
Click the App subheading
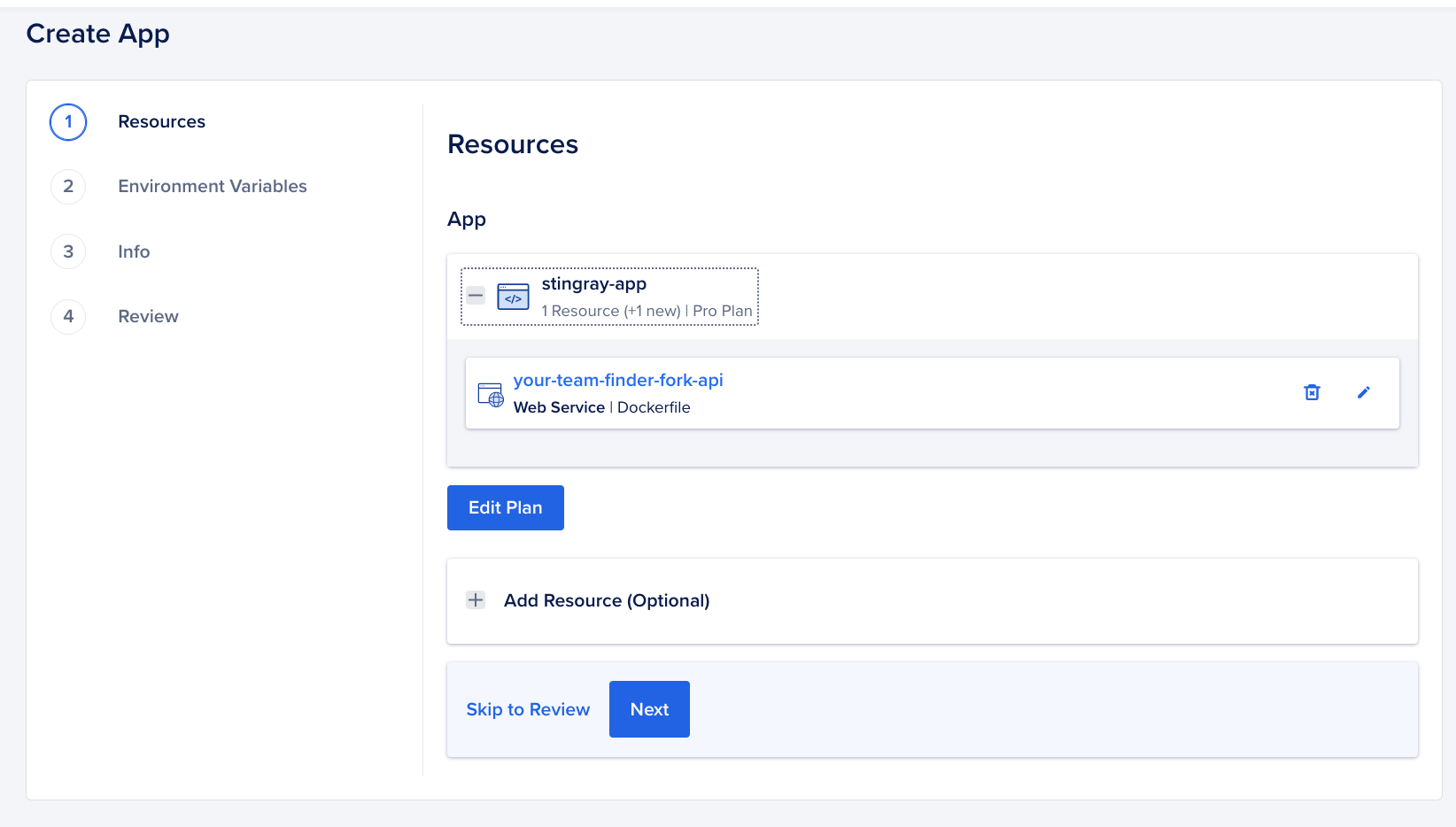click(x=467, y=220)
